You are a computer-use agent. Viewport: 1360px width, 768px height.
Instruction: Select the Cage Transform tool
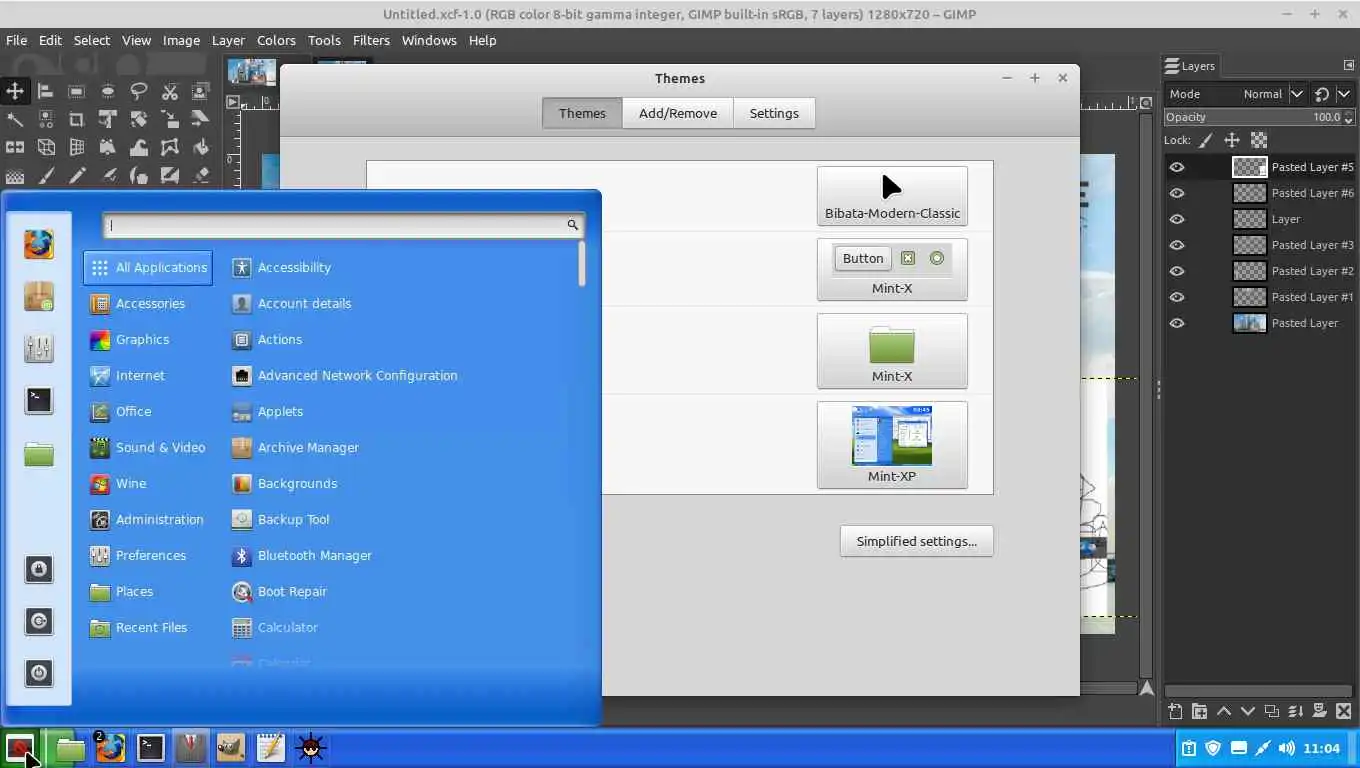[x=169, y=147]
